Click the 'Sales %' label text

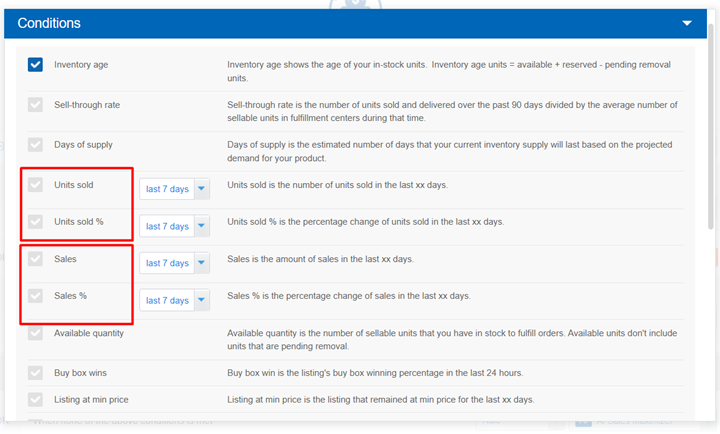[70, 295]
